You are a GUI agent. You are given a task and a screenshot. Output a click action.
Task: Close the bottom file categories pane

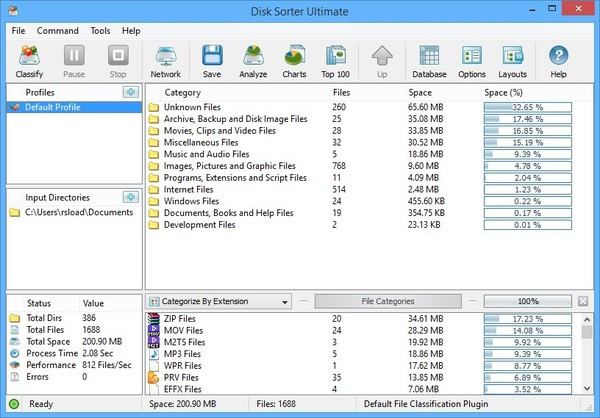click(583, 301)
